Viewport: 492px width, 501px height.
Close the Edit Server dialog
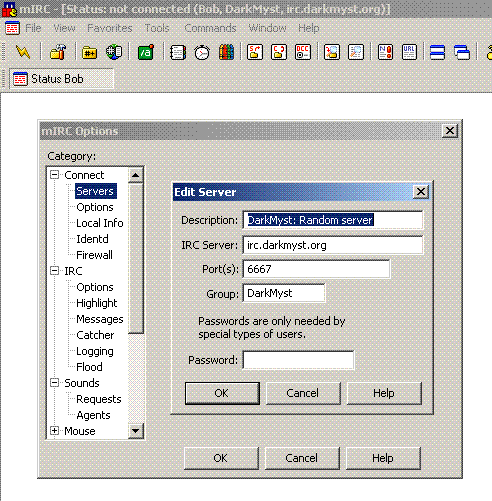421,192
